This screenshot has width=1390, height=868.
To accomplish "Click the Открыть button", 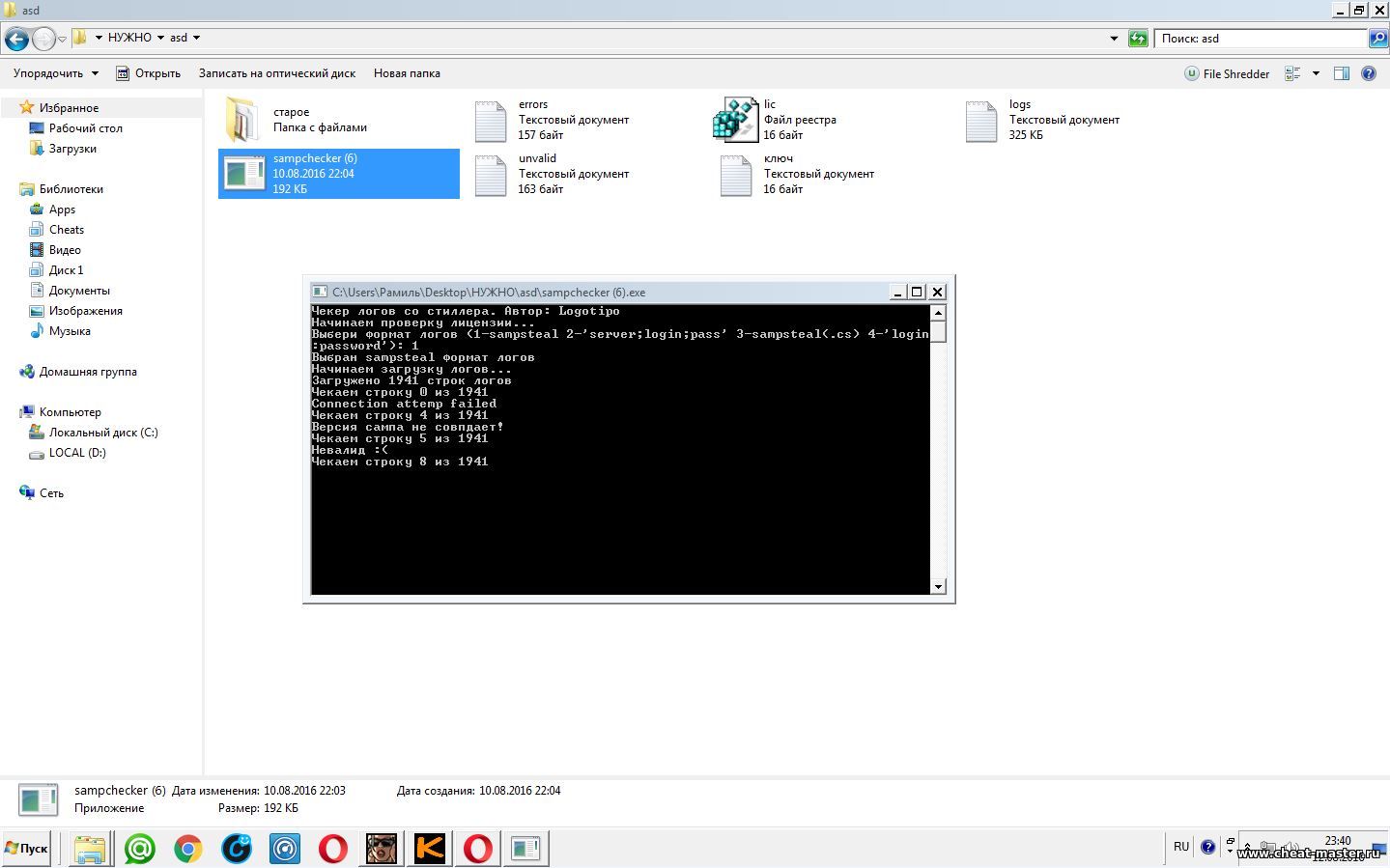I will click(x=149, y=73).
